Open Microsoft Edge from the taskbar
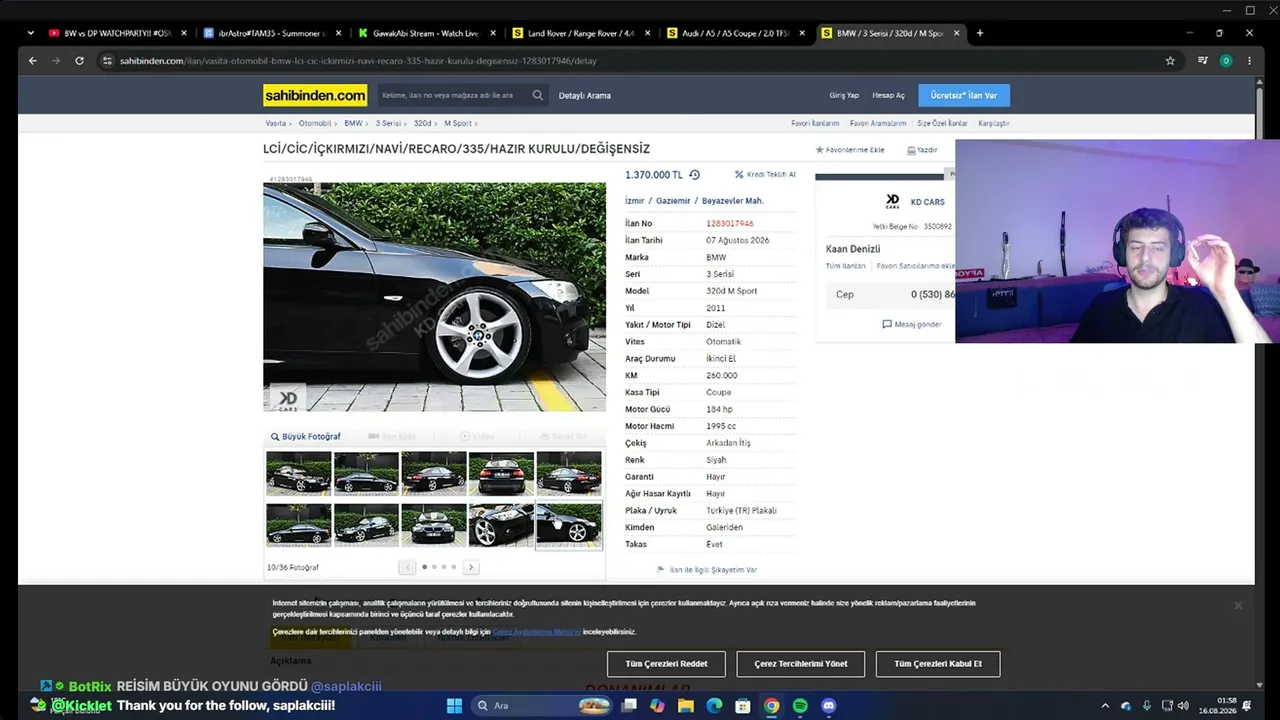The width and height of the screenshot is (1280, 720). [714, 706]
